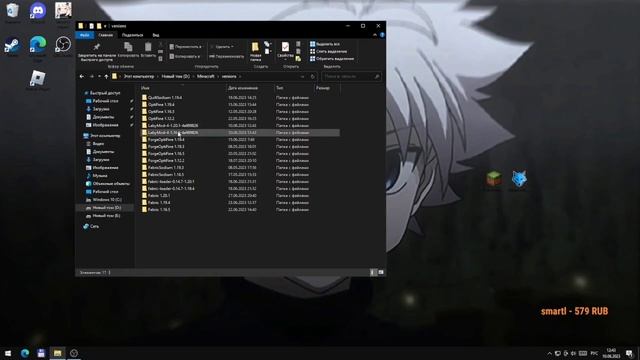
Task: Sort by the Имя (Name) column header
Action: point(145,88)
